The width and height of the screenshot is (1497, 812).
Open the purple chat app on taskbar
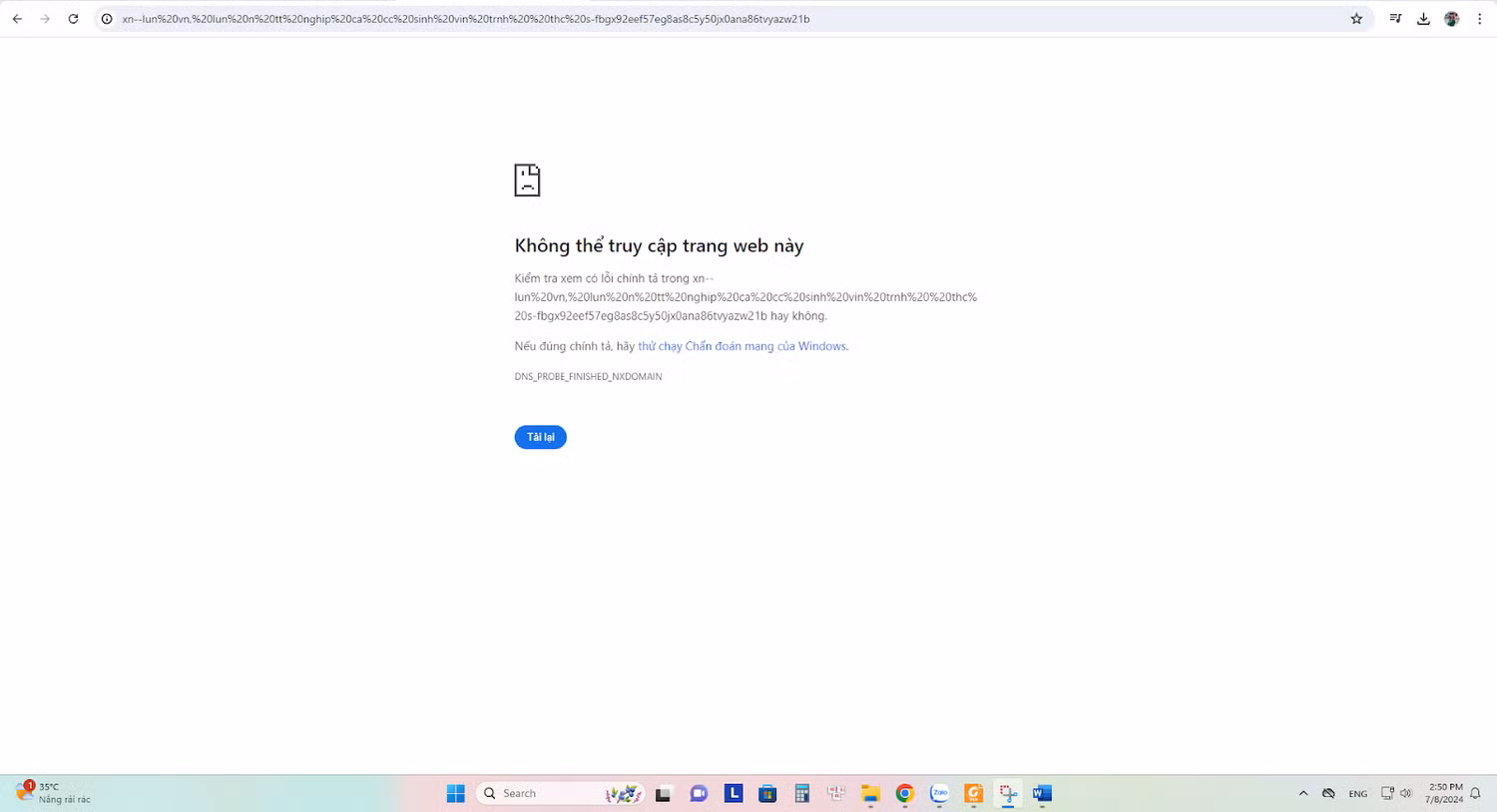coord(699,793)
